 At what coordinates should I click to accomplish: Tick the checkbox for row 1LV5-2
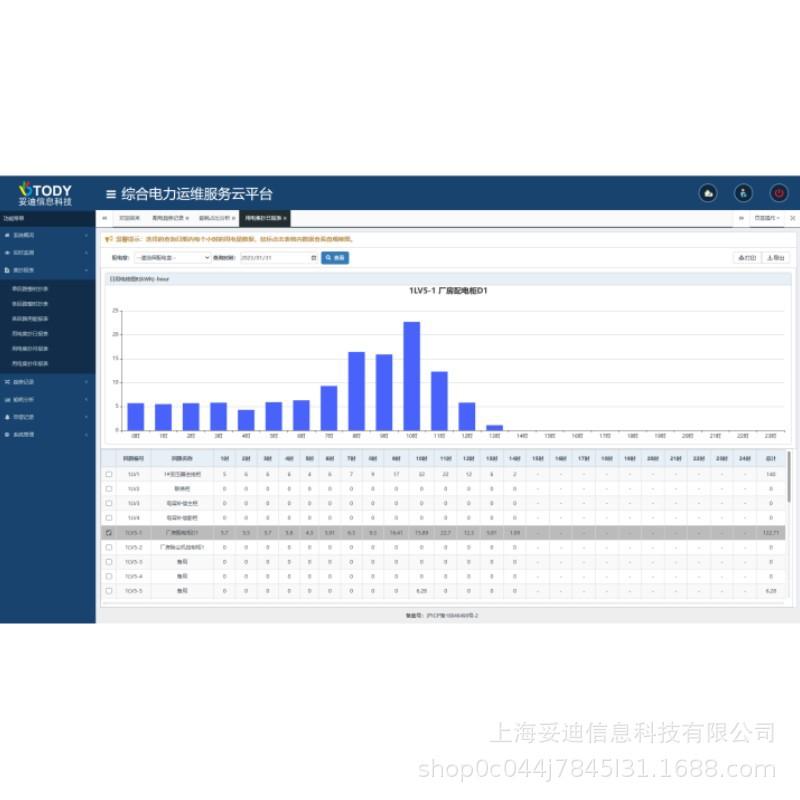[109, 547]
